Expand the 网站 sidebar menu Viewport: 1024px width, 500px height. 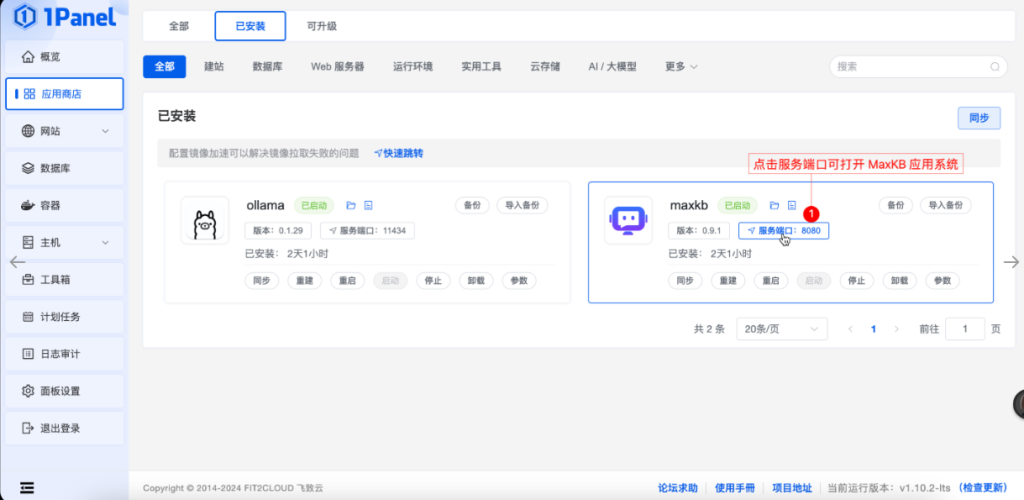coord(64,131)
